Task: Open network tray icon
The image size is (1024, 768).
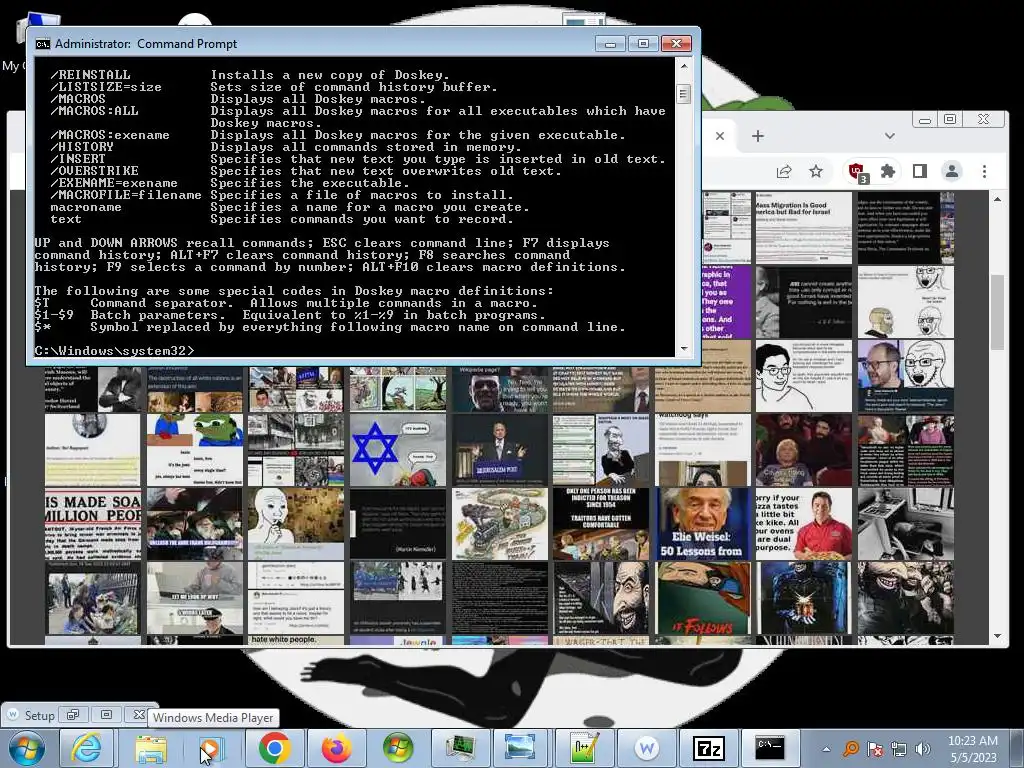Action: (899, 749)
